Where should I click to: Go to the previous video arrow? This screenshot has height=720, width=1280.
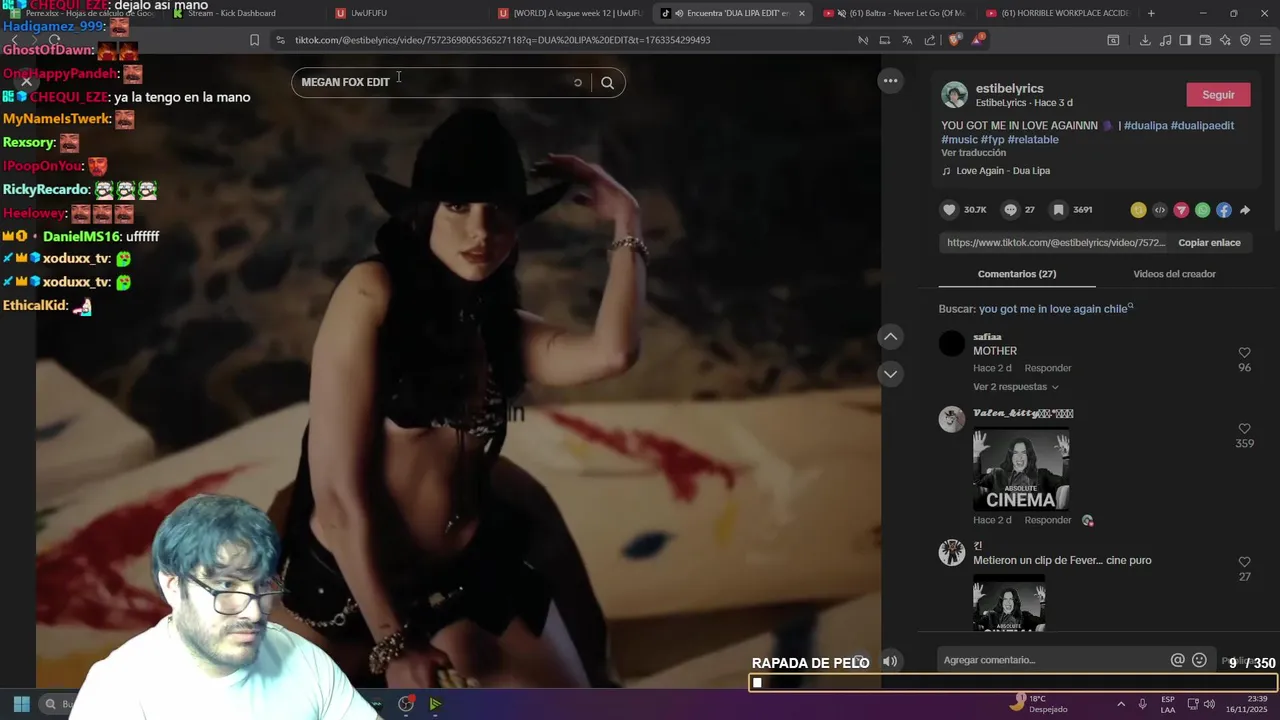click(890, 337)
